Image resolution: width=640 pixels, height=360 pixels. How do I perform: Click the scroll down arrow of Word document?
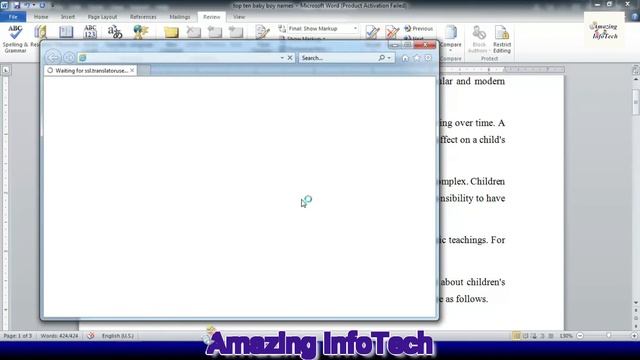point(636,303)
